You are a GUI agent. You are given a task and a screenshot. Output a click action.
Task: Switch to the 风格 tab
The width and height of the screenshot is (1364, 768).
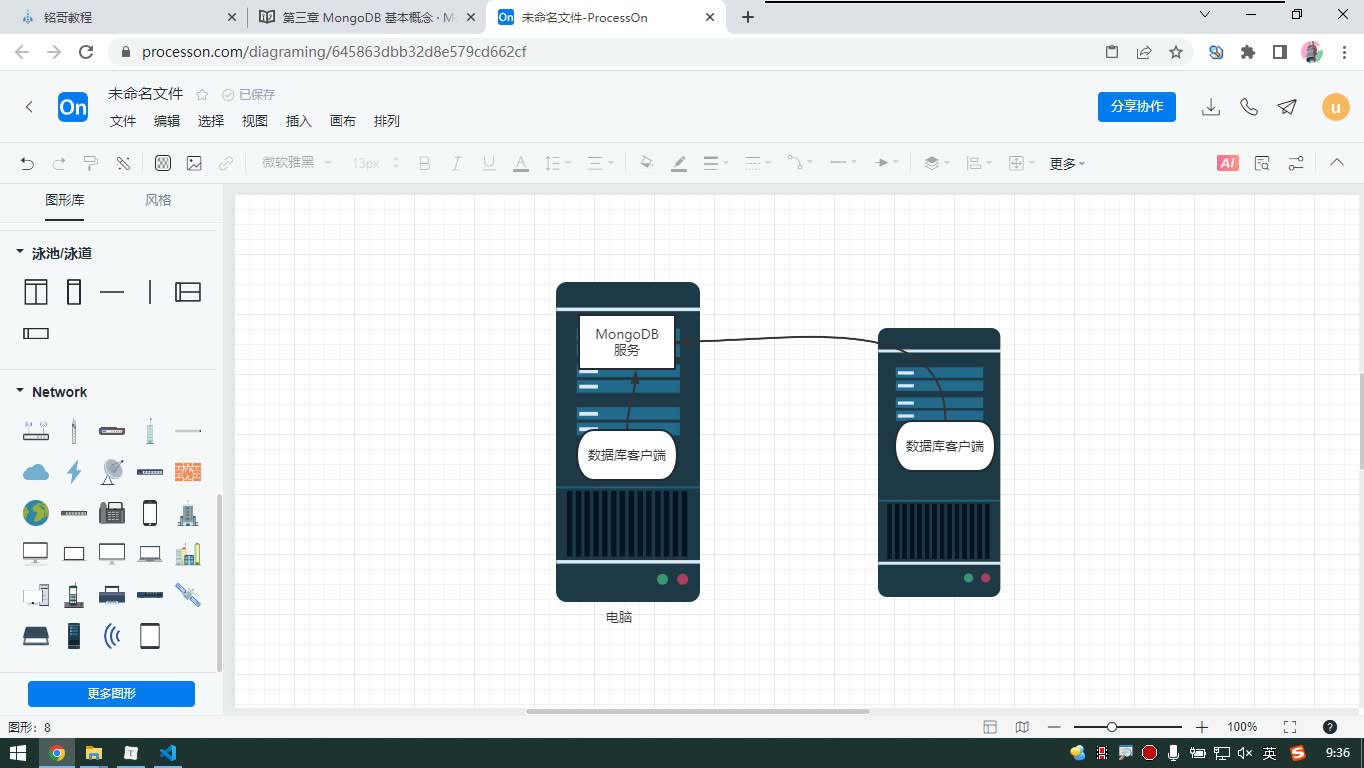tap(158, 200)
